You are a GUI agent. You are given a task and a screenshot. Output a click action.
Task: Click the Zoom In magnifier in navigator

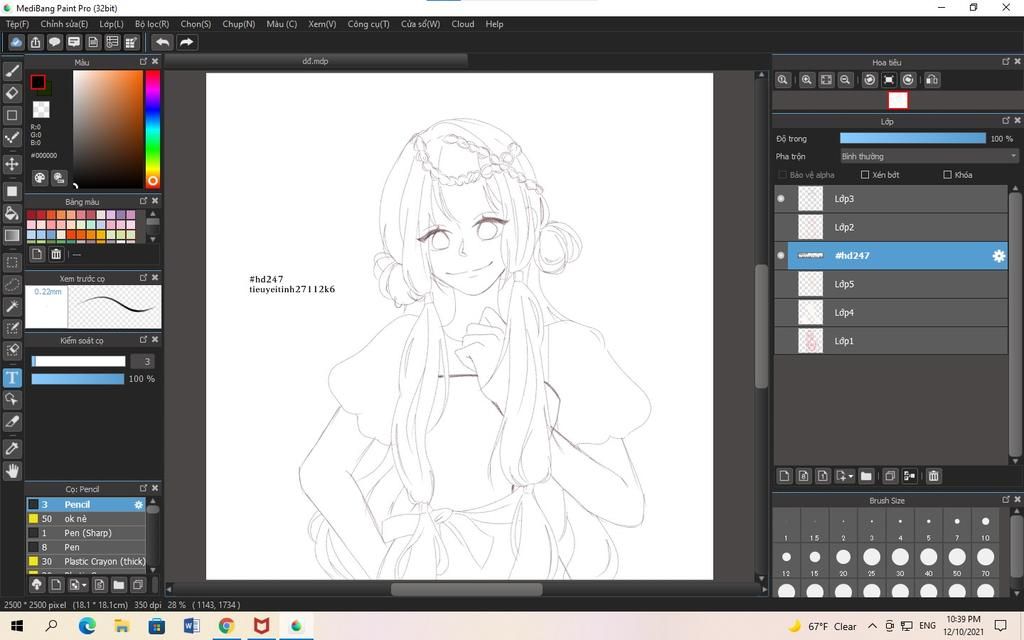click(807, 80)
